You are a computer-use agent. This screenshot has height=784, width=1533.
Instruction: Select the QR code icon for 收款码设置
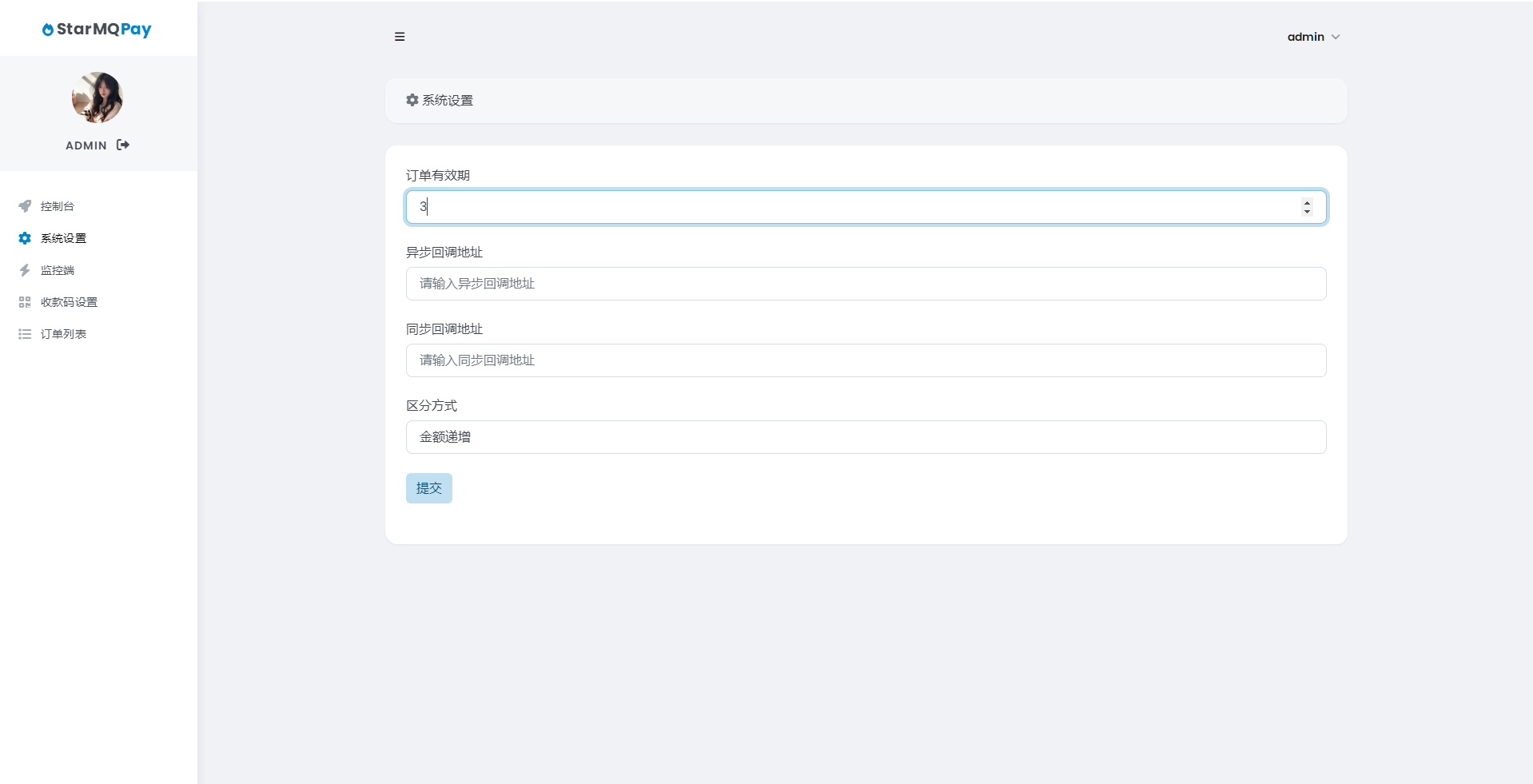[x=25, y=302]
